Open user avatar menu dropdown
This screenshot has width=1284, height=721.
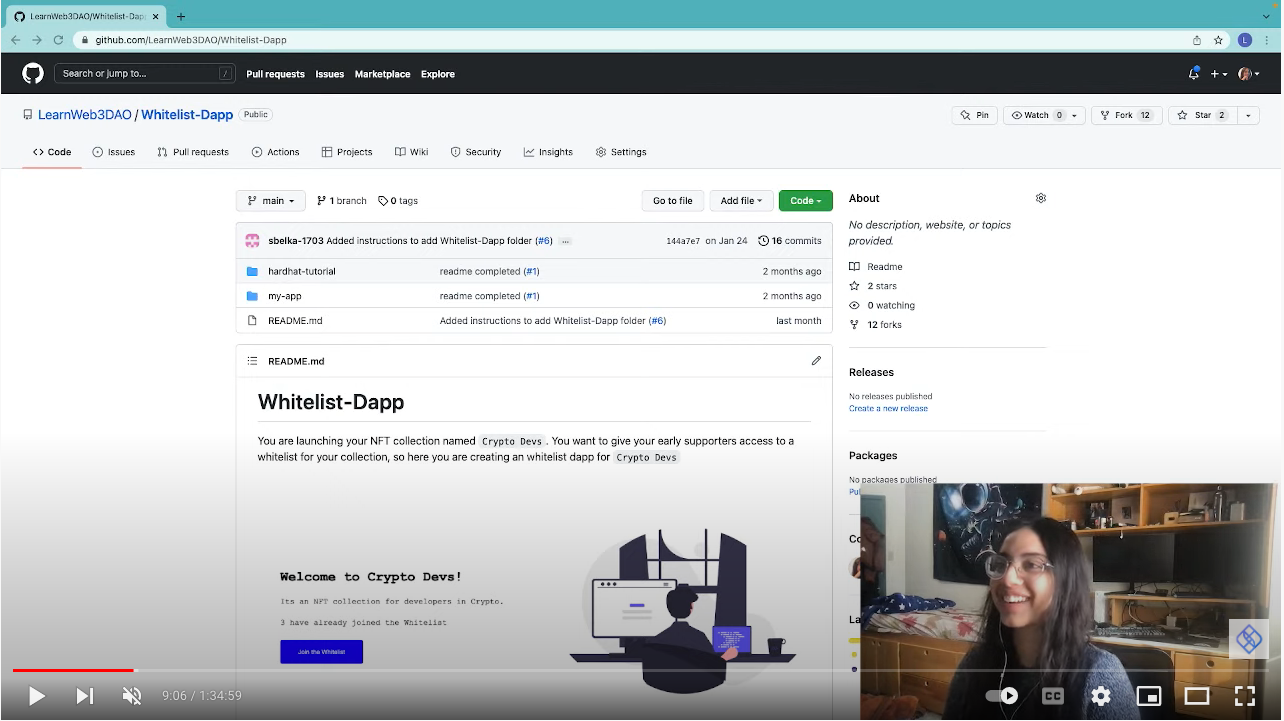[x=1249, y=74]
